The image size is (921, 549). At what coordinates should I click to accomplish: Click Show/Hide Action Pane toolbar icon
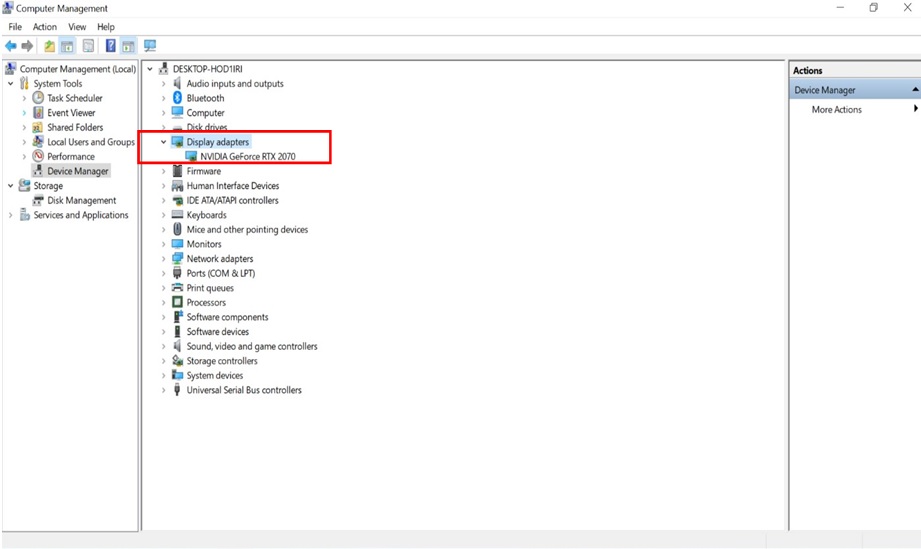129,46
